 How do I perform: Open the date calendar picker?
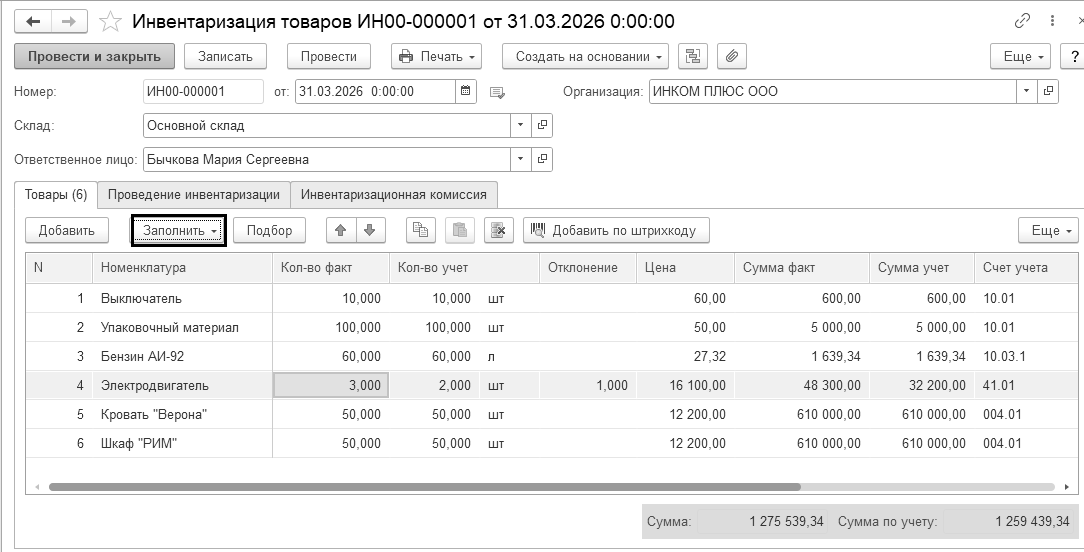(466, 92)
